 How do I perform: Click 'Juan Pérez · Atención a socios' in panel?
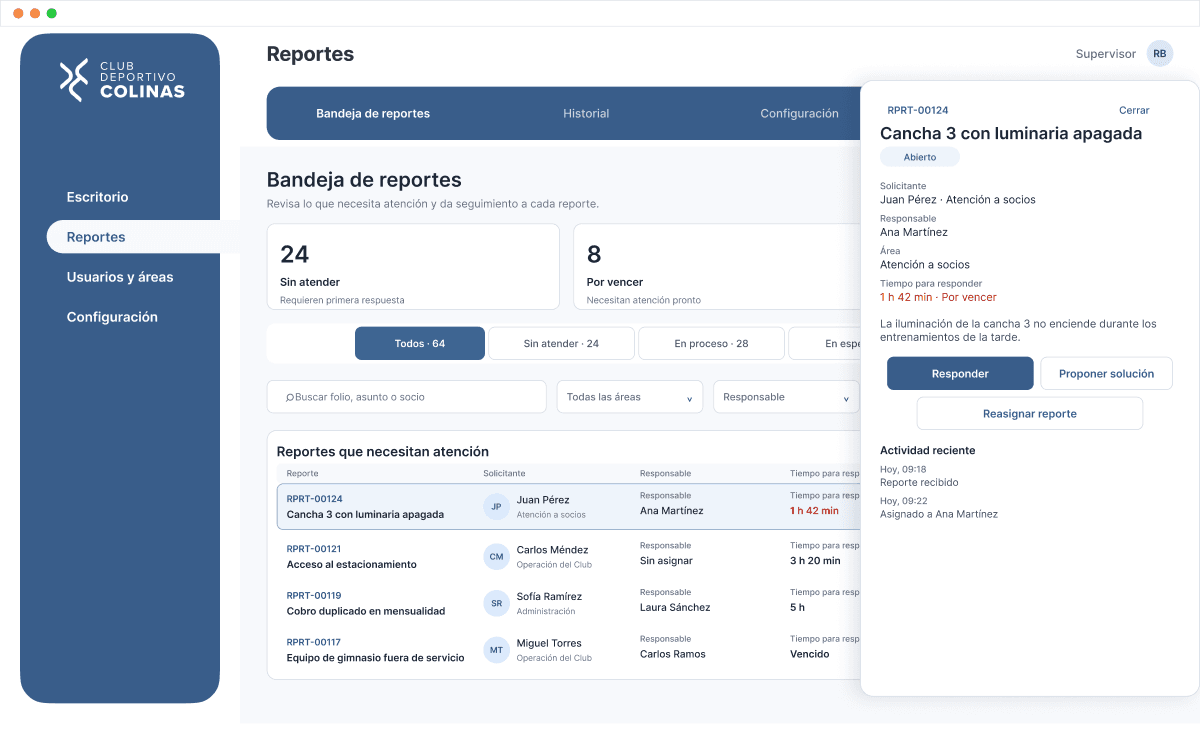point(958,199)
